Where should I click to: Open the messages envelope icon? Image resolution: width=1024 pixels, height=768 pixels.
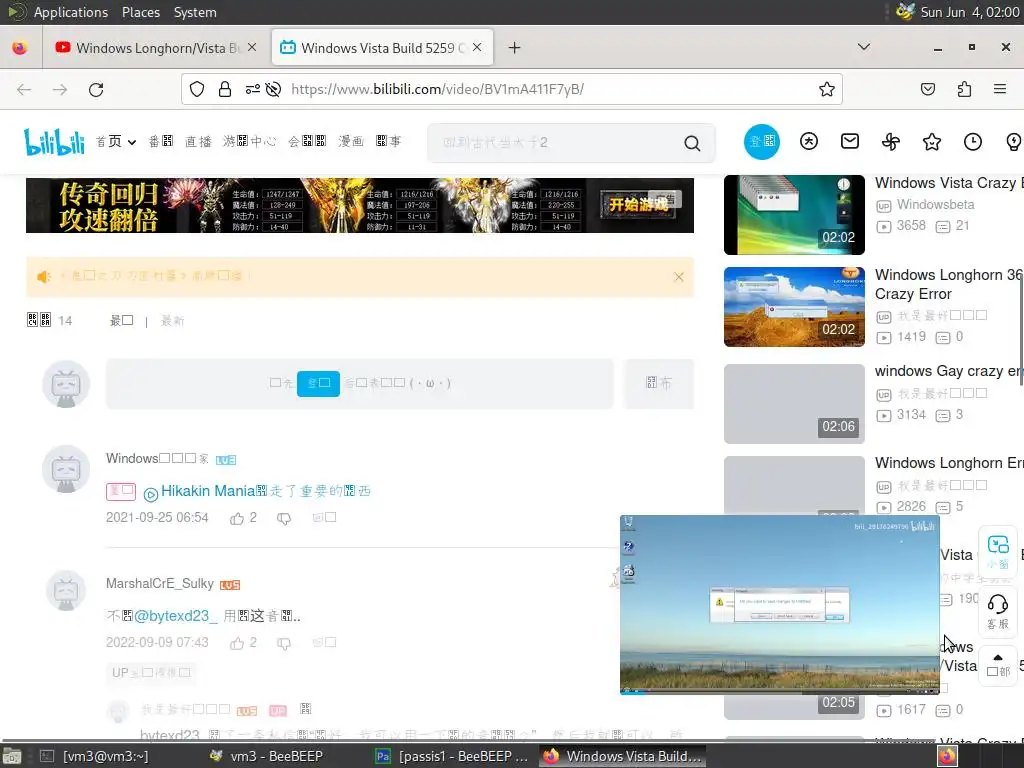[x=850, y=141]
